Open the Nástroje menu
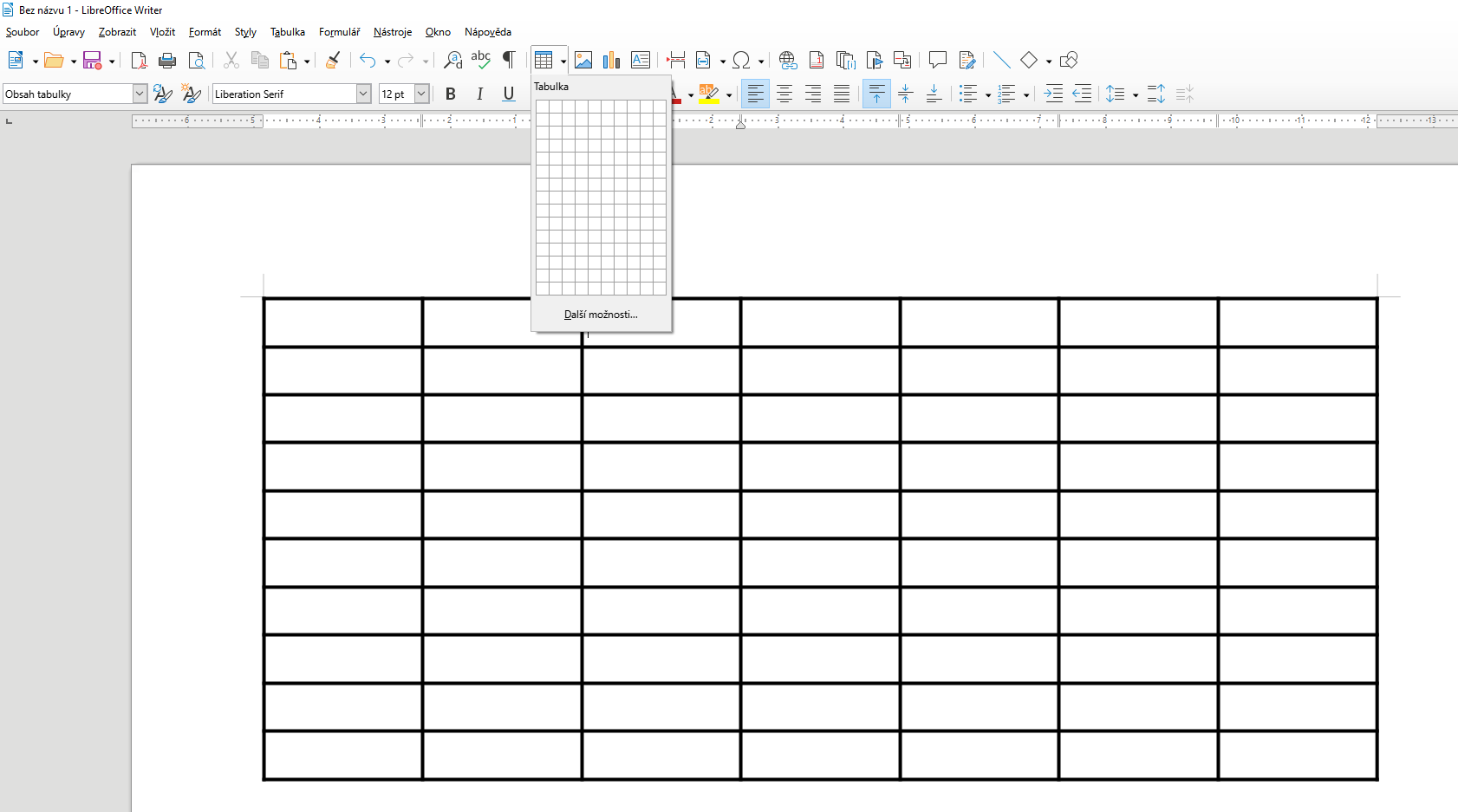The height and width of the screenshot is (812, 1458). [392, 32]
